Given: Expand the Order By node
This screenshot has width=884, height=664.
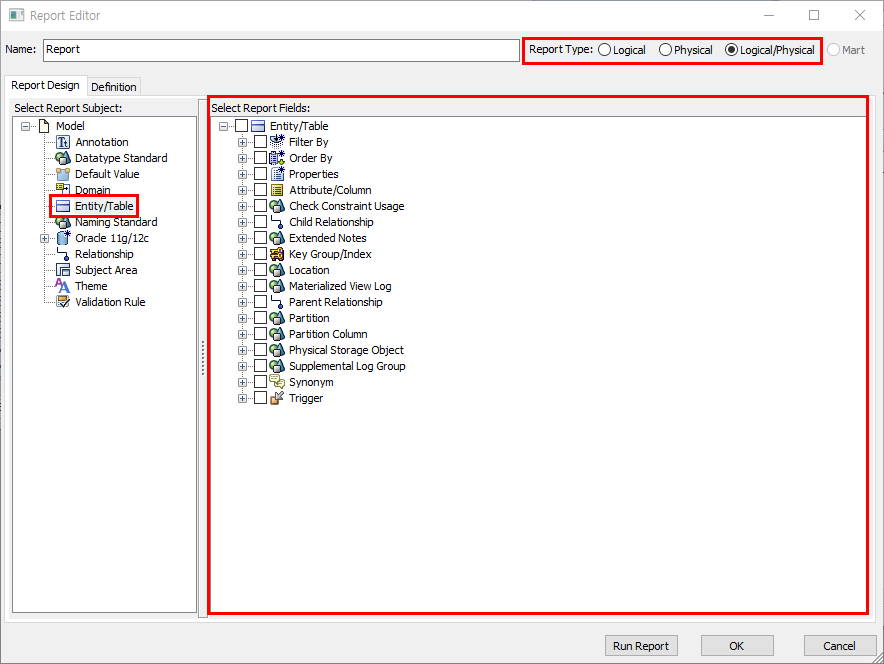Looking at the screenshot, I should [242, 158].
